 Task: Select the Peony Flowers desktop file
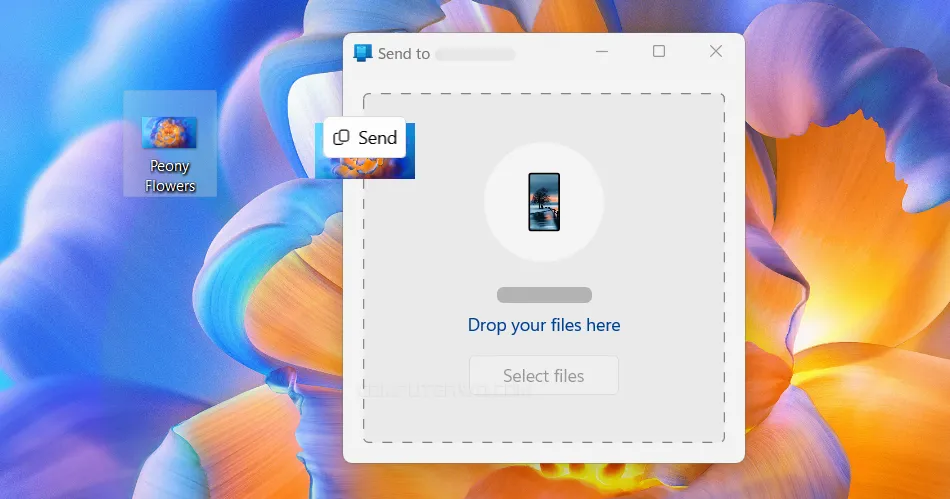tap(170, 144)
